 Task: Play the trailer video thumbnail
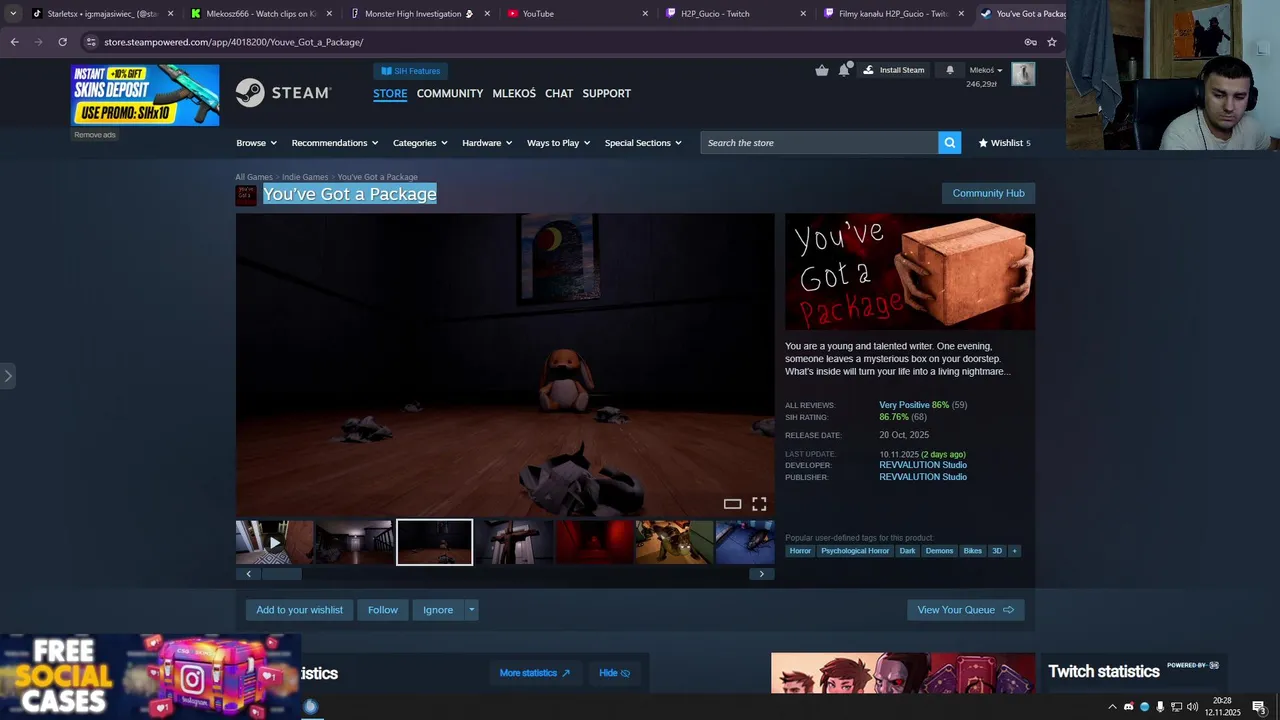pyautogui.click(x=275, y=542)
